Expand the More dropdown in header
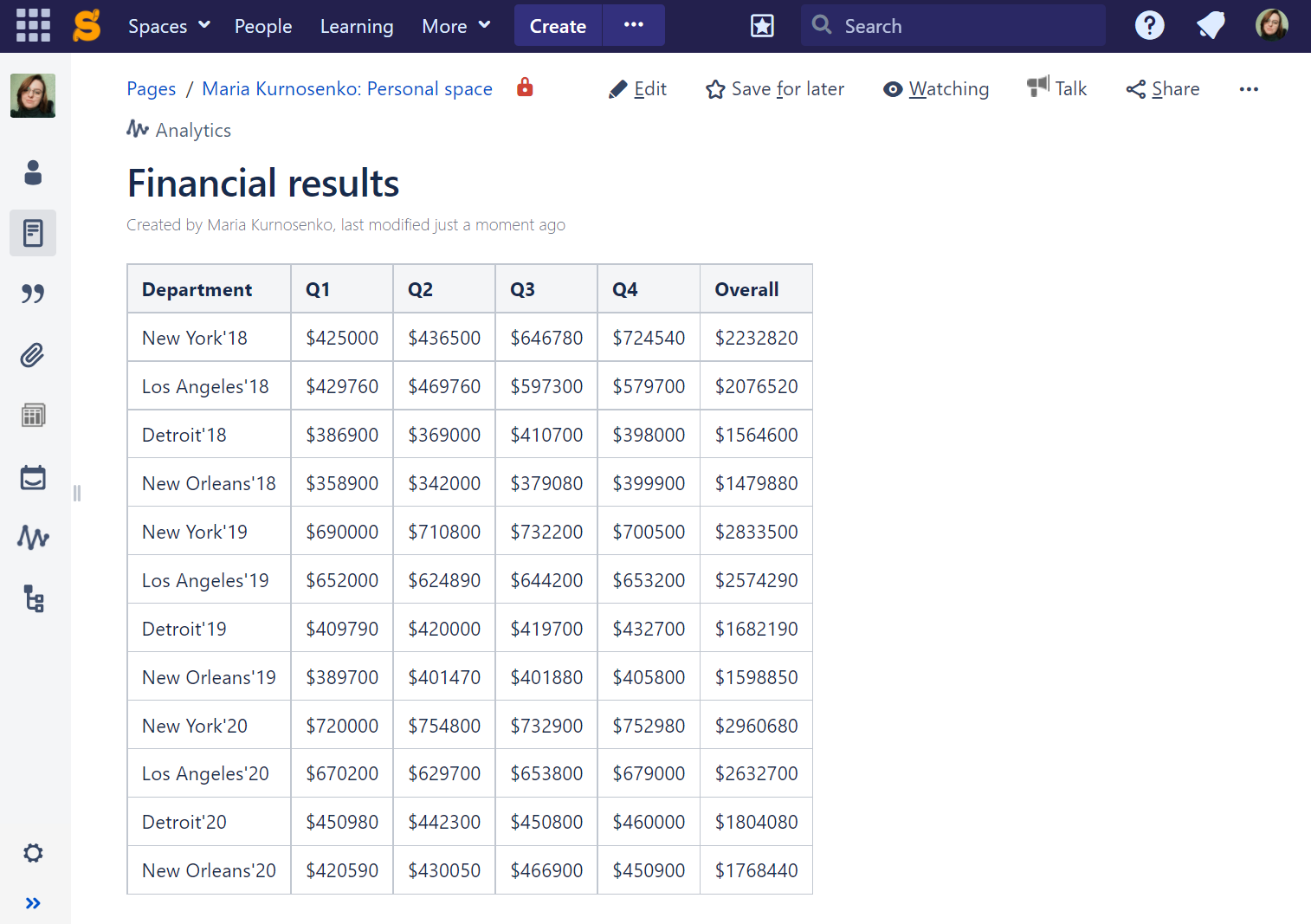 point(455,26)
